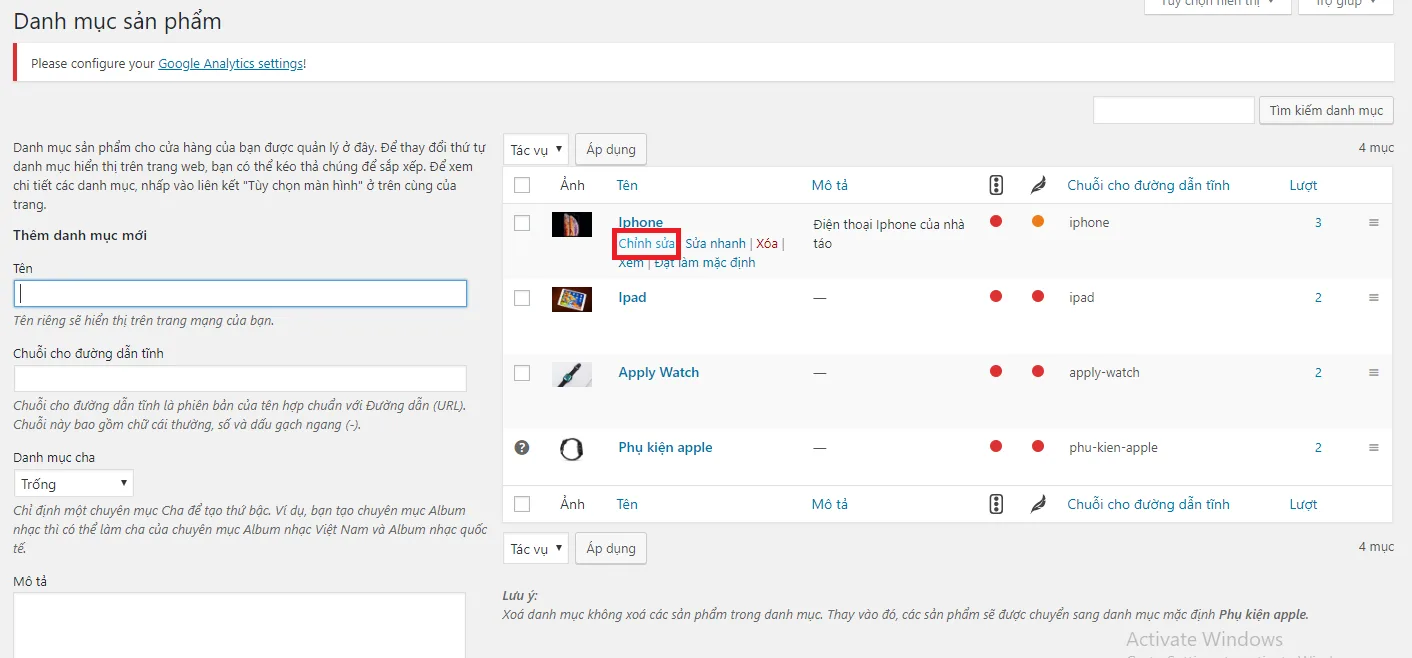Click the red SEO dot in Iphone row
This screenshot has width=1412, height=658.
click(996, 222)
